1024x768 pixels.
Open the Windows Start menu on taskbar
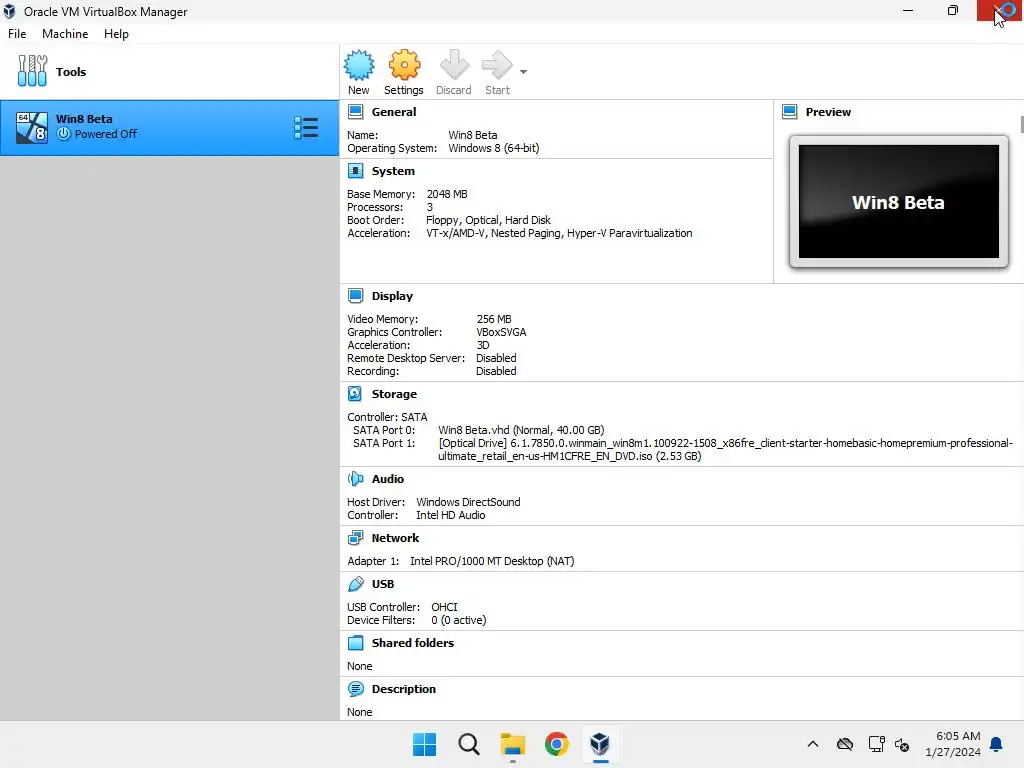(424, 744)
